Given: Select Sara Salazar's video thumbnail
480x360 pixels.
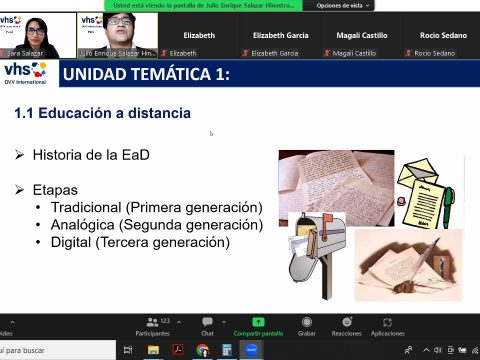Looking at the screenshot, I should pyautogui.click(x=38, y=35).
